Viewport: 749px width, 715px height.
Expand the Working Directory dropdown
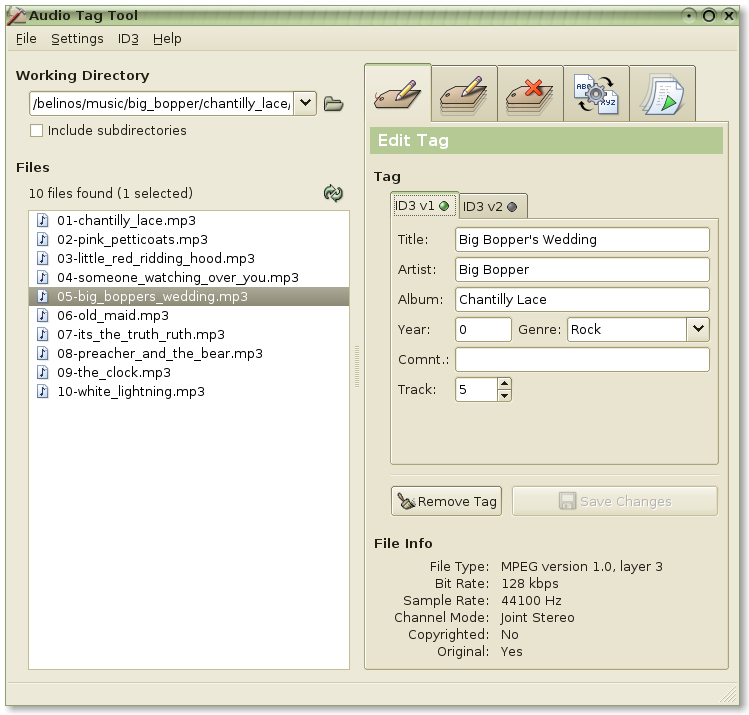305,103
